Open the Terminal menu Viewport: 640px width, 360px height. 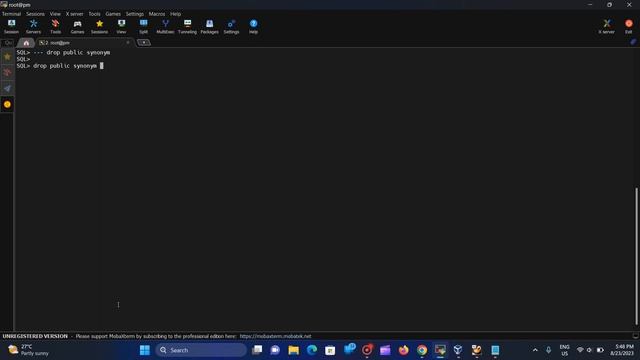[11, 14]
